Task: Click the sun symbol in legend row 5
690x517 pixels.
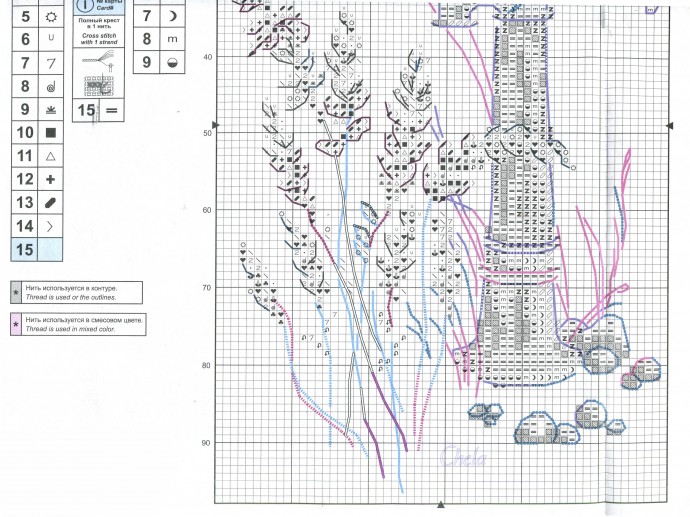Action: point(50,16)
